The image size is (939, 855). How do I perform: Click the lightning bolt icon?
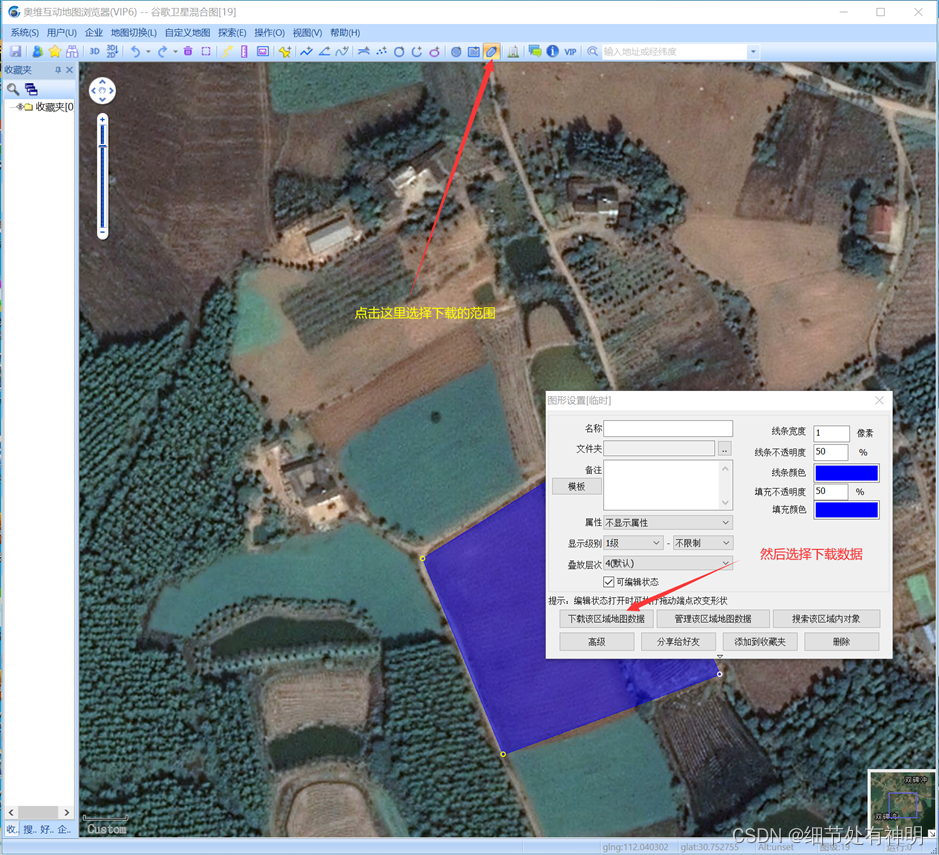(227, 52)
